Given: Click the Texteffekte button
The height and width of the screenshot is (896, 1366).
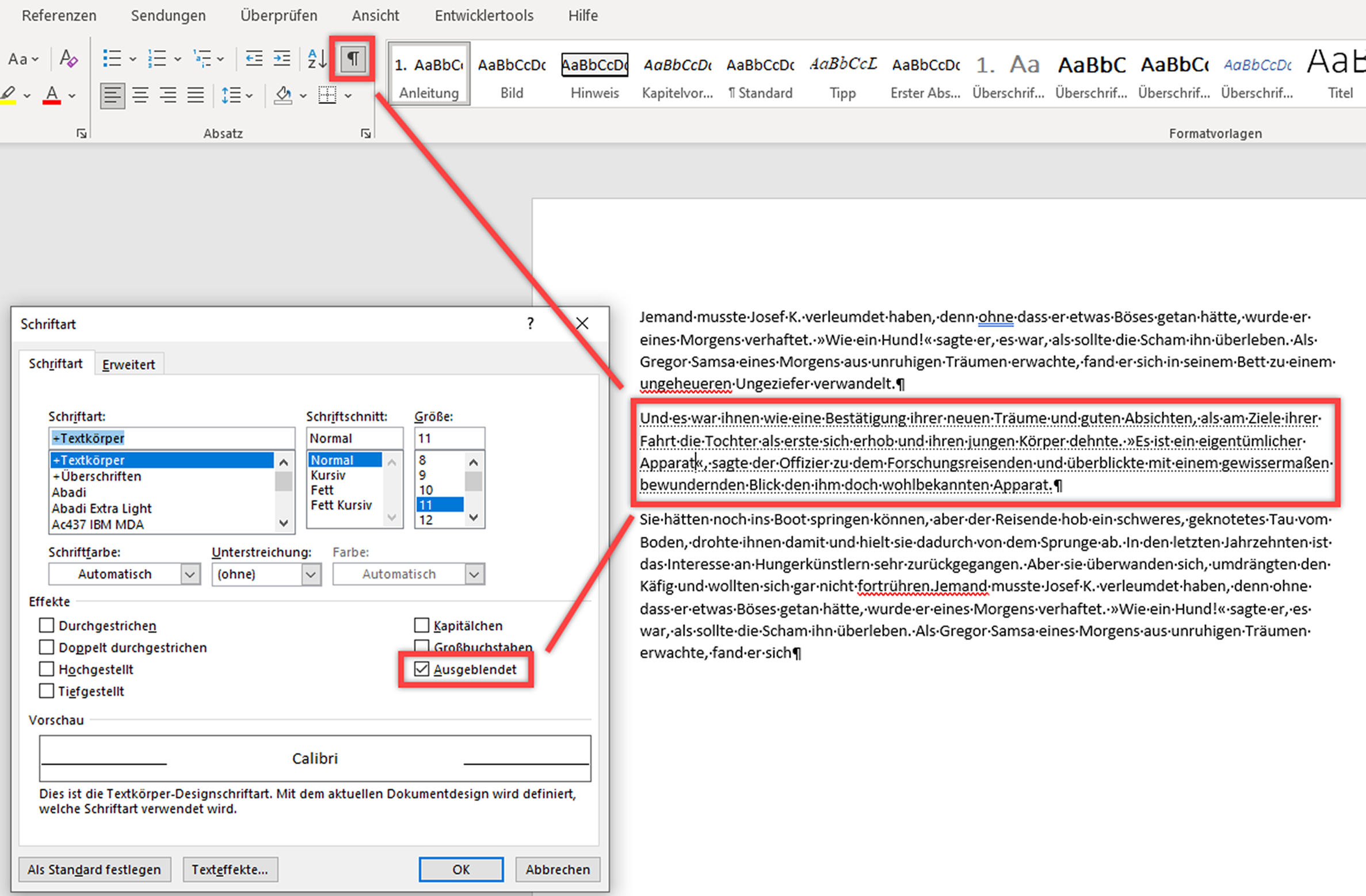Looking at the screenshot, I should point(230,869).
